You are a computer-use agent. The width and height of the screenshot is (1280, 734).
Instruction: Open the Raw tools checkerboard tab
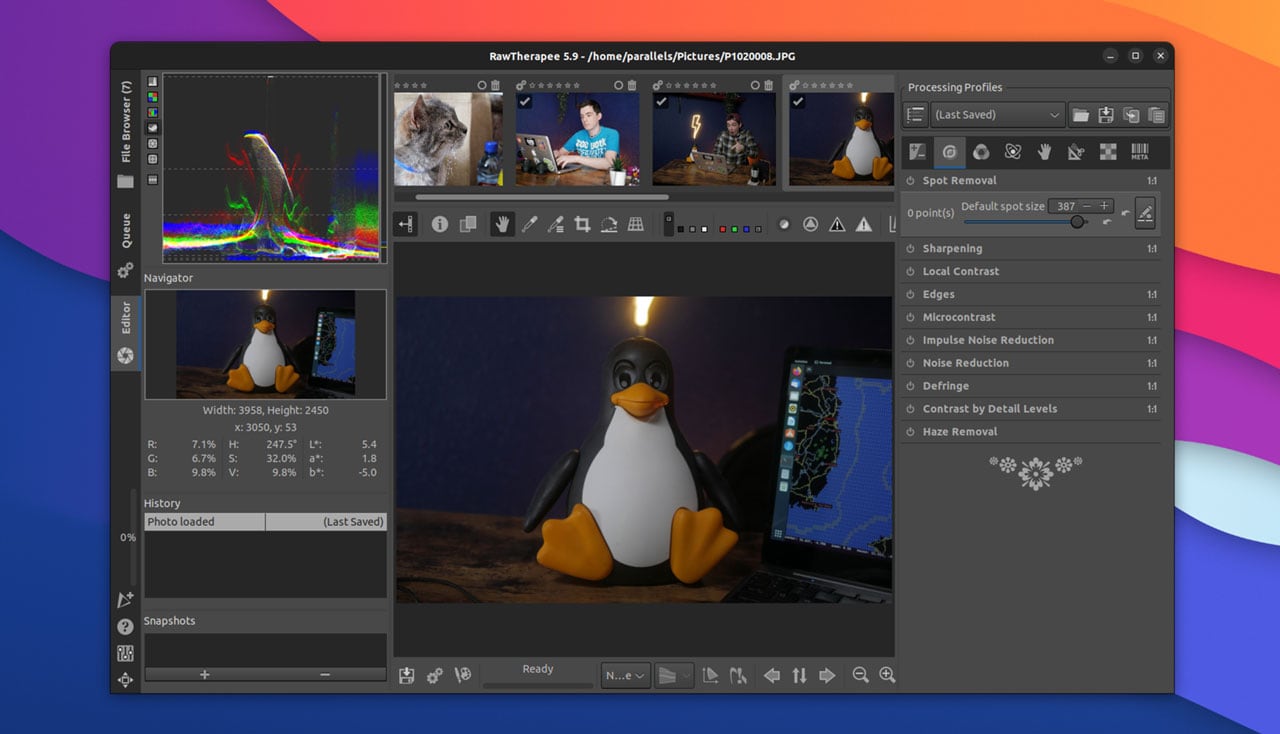(x=1108, y=152)
